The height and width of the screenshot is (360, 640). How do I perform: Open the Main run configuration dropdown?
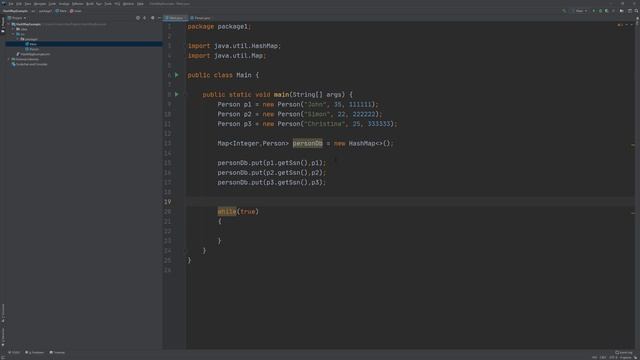tap(581, 11)
